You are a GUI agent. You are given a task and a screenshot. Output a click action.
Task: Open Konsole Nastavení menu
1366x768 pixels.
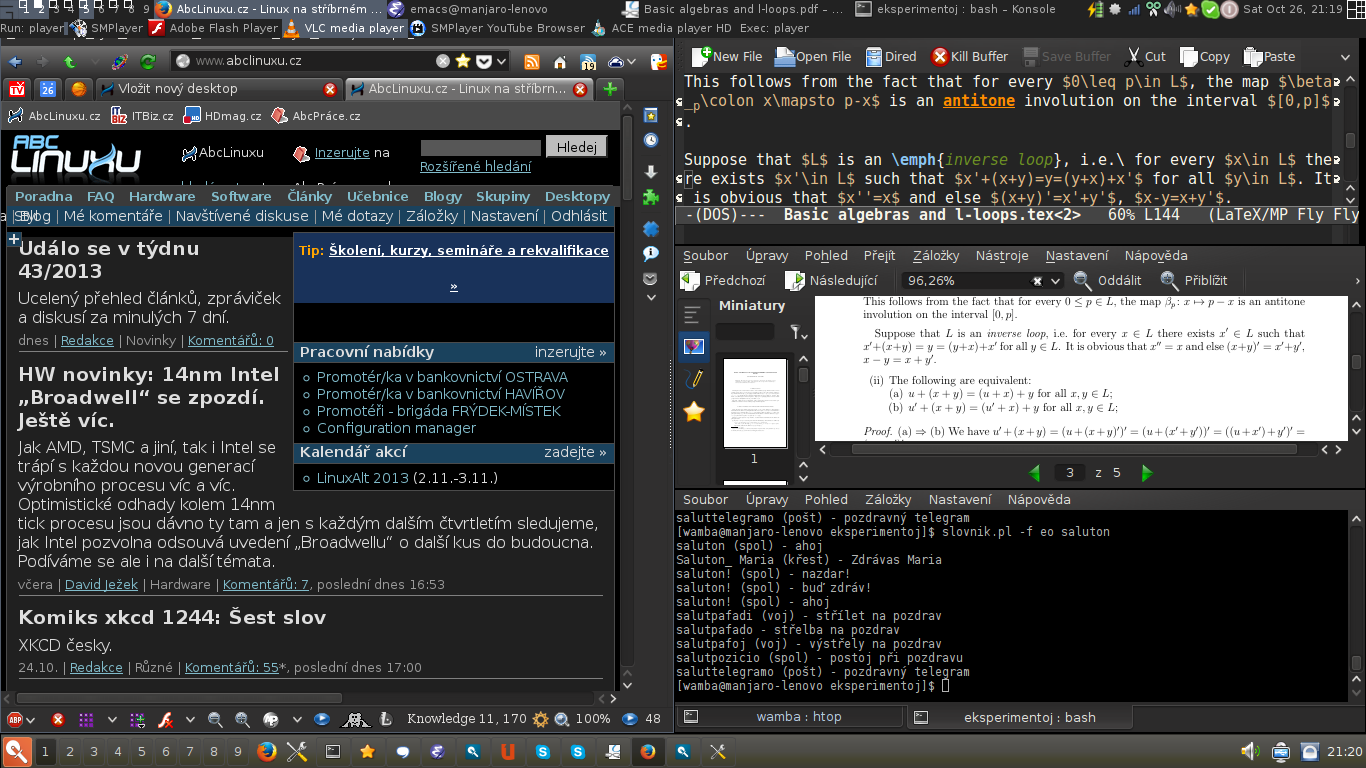point(960,499)
